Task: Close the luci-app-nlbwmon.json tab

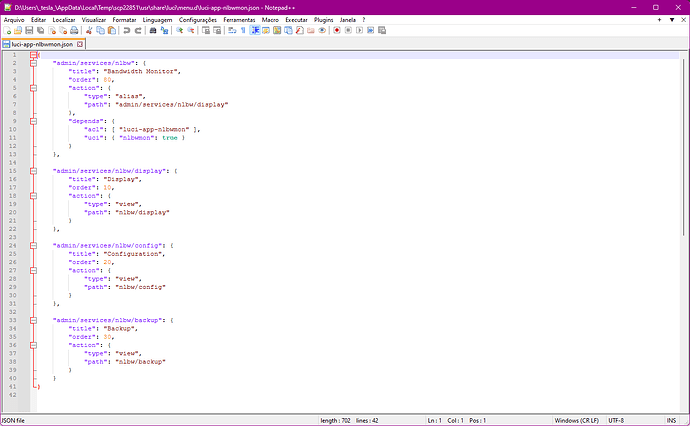Action: coord(80,44)
